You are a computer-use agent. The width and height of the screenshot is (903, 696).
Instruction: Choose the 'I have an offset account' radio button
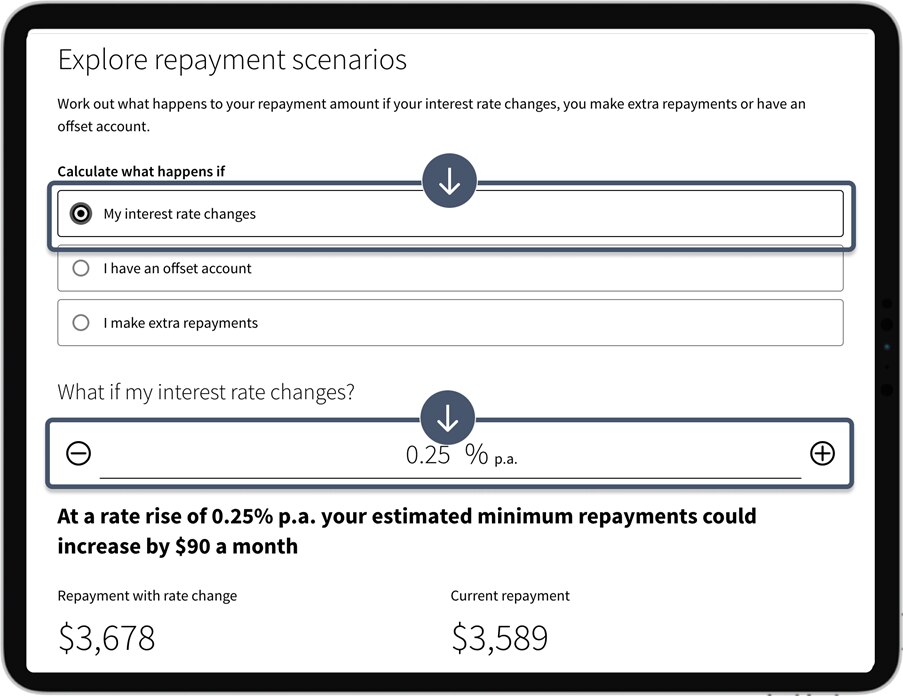pyautogui.click(x=81, y=269)
